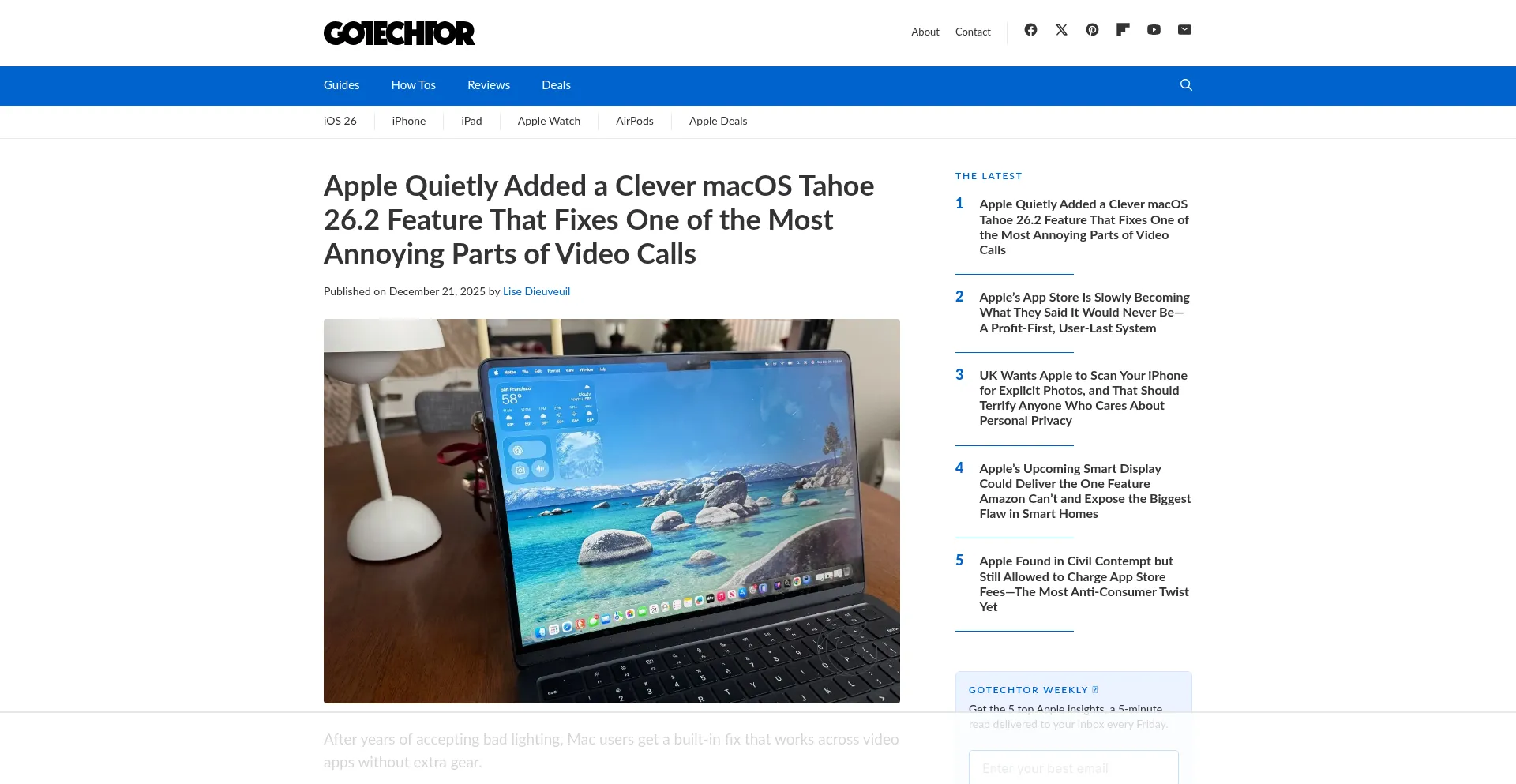
Task: Open the Guides menu
Action: click(341, 85)
